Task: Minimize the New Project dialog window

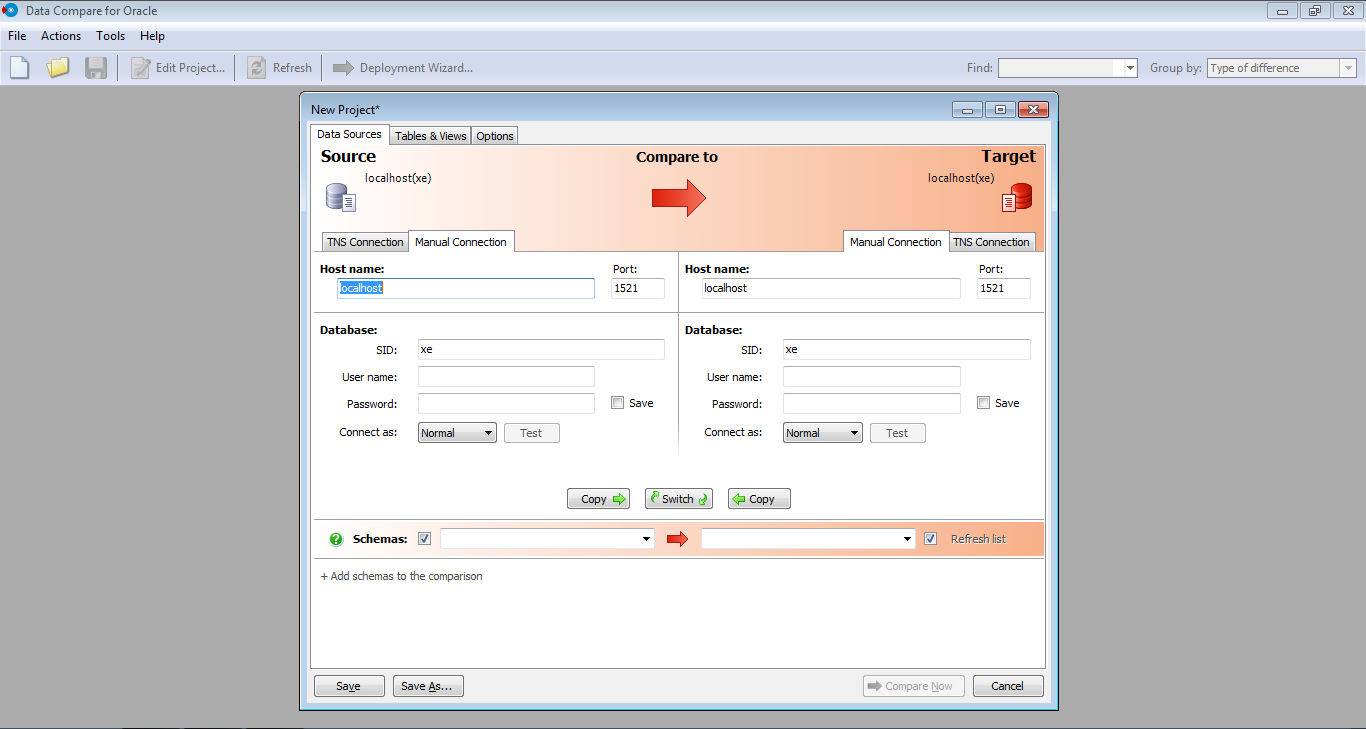Action: [x=967, y=110]
